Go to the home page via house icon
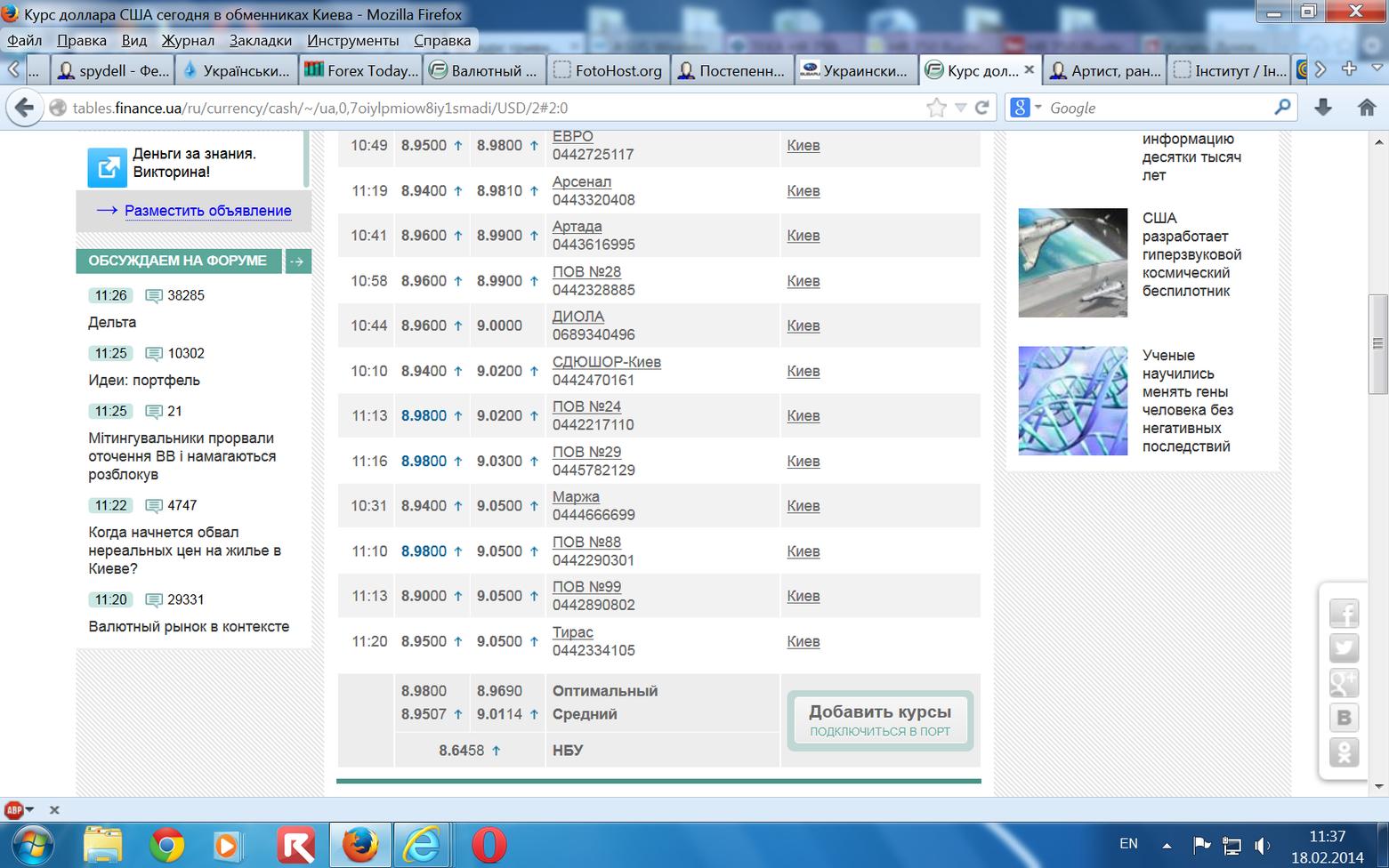This screenshot has height=868, width=1389. (x=1367, y=108)
